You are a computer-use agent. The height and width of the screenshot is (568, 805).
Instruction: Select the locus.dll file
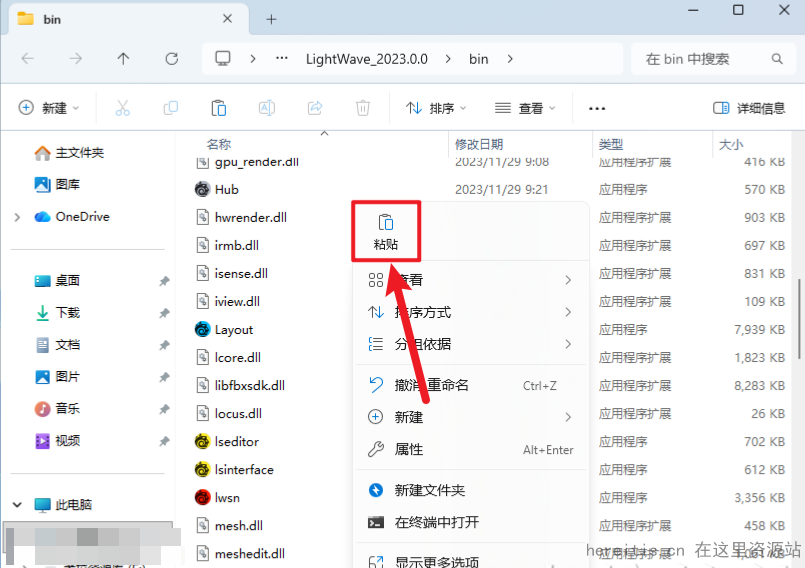tap(238, 413)
